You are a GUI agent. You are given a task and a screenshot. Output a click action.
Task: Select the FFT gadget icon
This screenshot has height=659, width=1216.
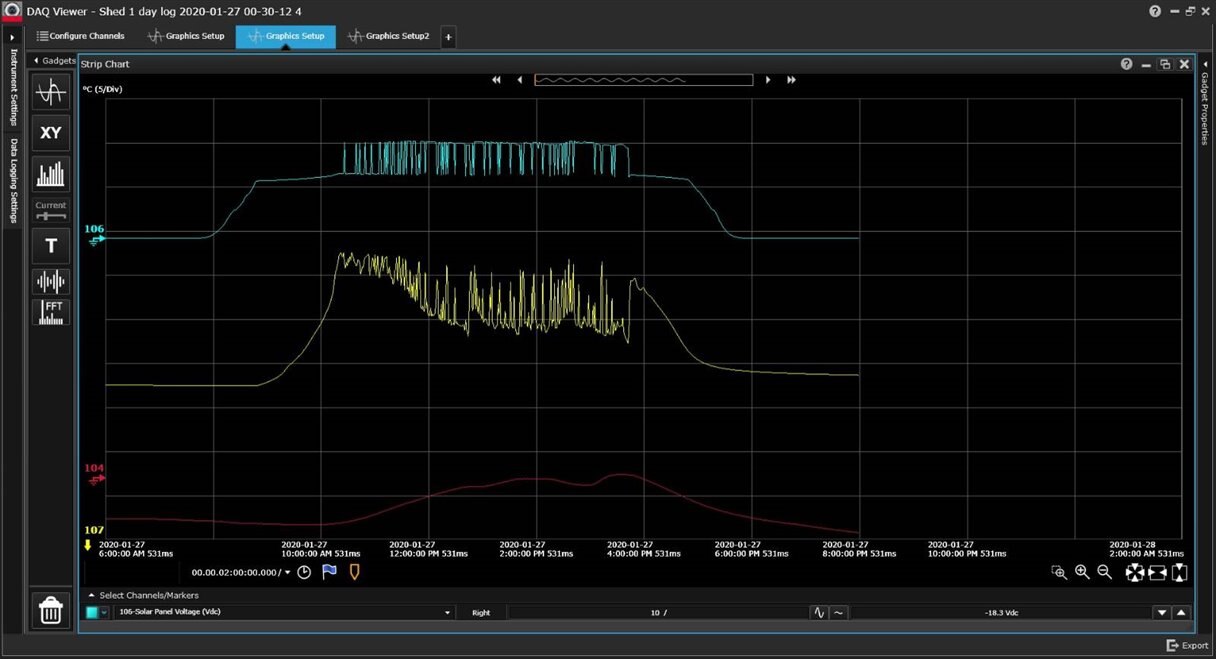[51, 313]
